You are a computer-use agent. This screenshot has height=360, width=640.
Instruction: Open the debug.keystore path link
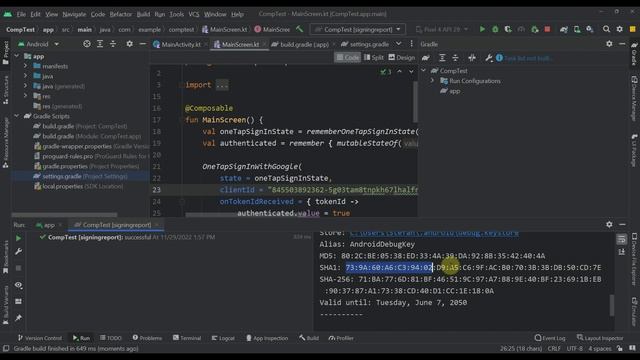[x=434, y=233]
